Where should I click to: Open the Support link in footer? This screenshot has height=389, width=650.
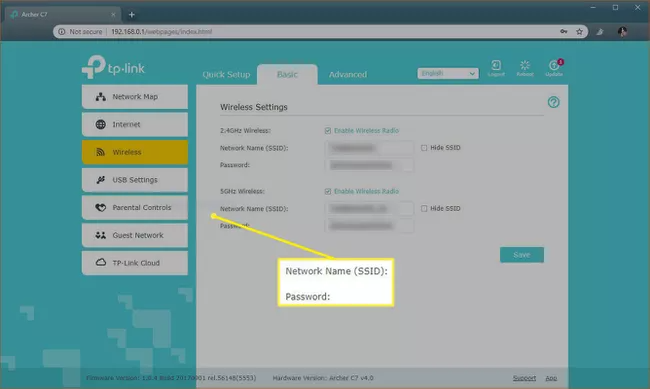(x=524, y=378)
